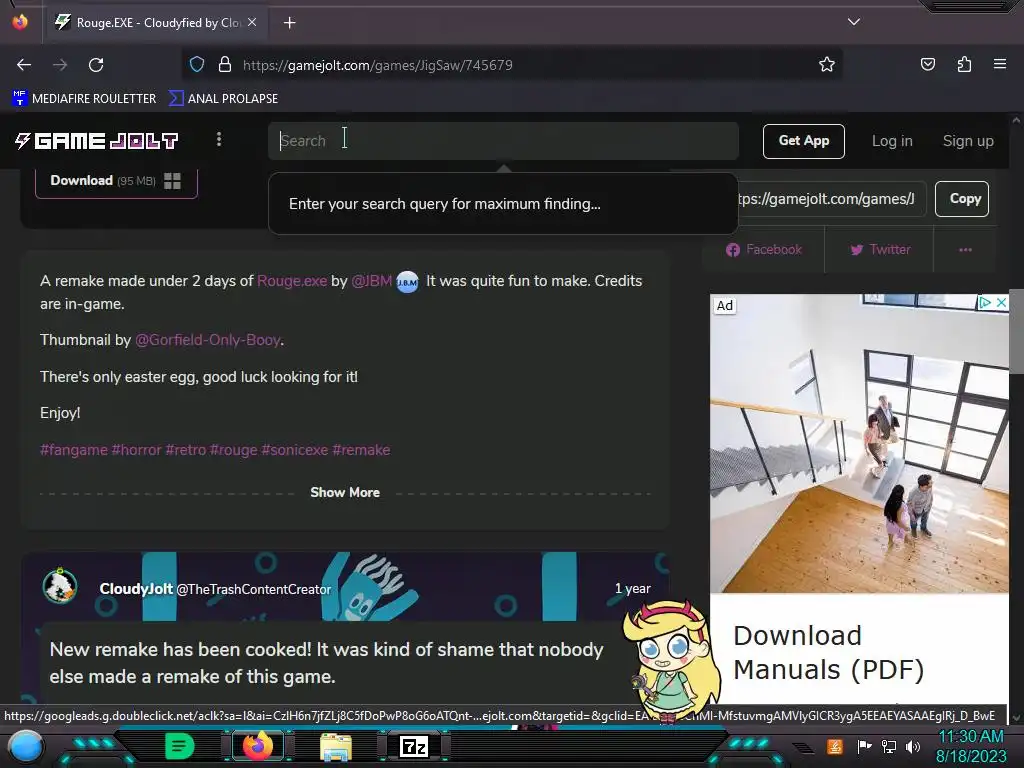Click the 1 year post timestamp

tap(632, 588)
